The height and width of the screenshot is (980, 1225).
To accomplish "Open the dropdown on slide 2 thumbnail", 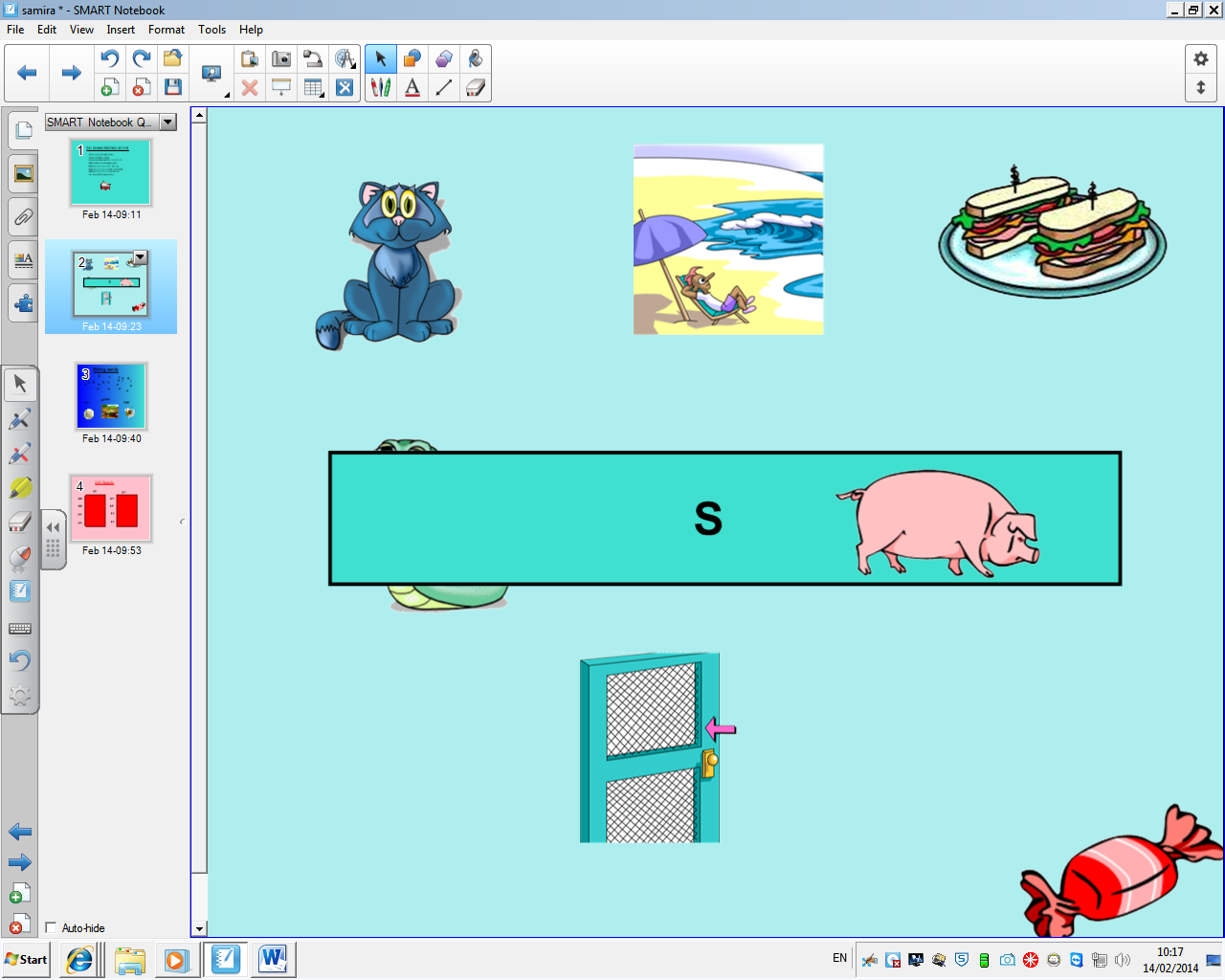I will 141,258.
